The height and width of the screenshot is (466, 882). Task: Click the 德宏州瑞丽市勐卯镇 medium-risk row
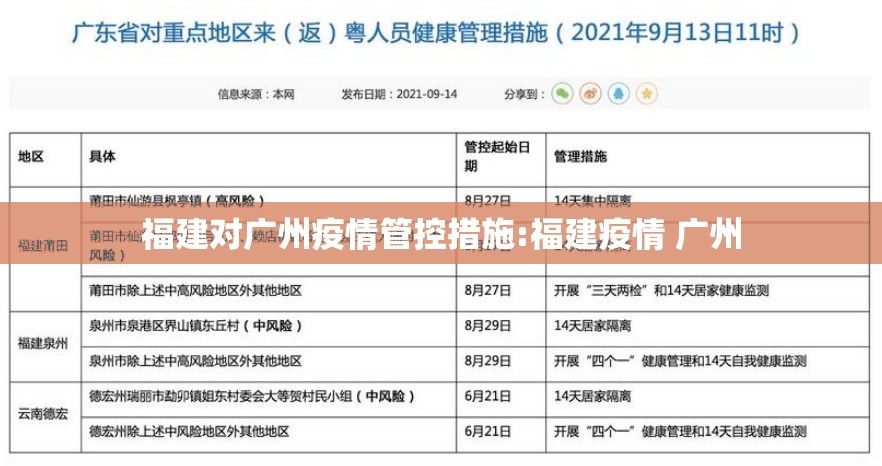pos(252,396)
